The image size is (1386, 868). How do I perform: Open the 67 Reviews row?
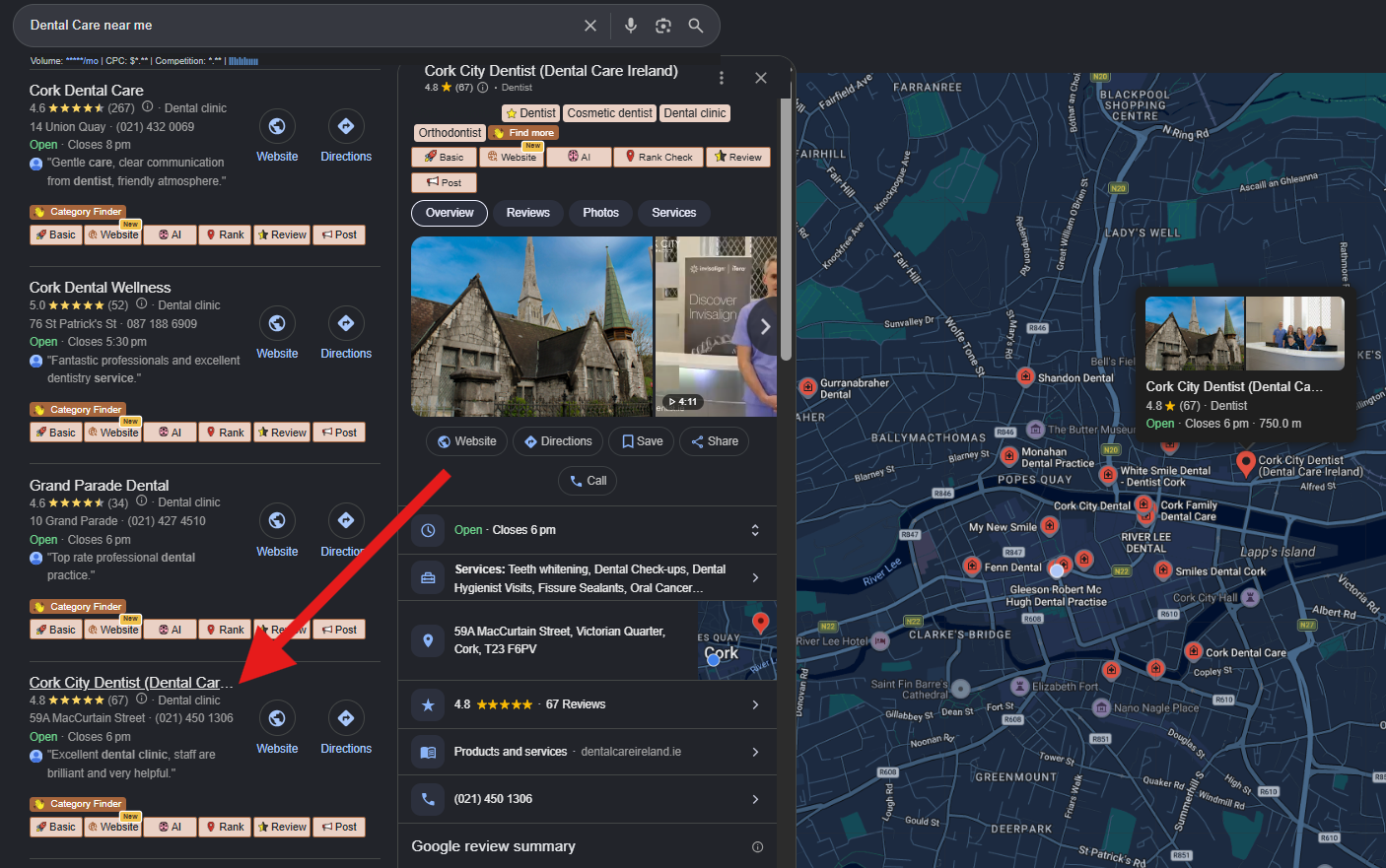588,704
